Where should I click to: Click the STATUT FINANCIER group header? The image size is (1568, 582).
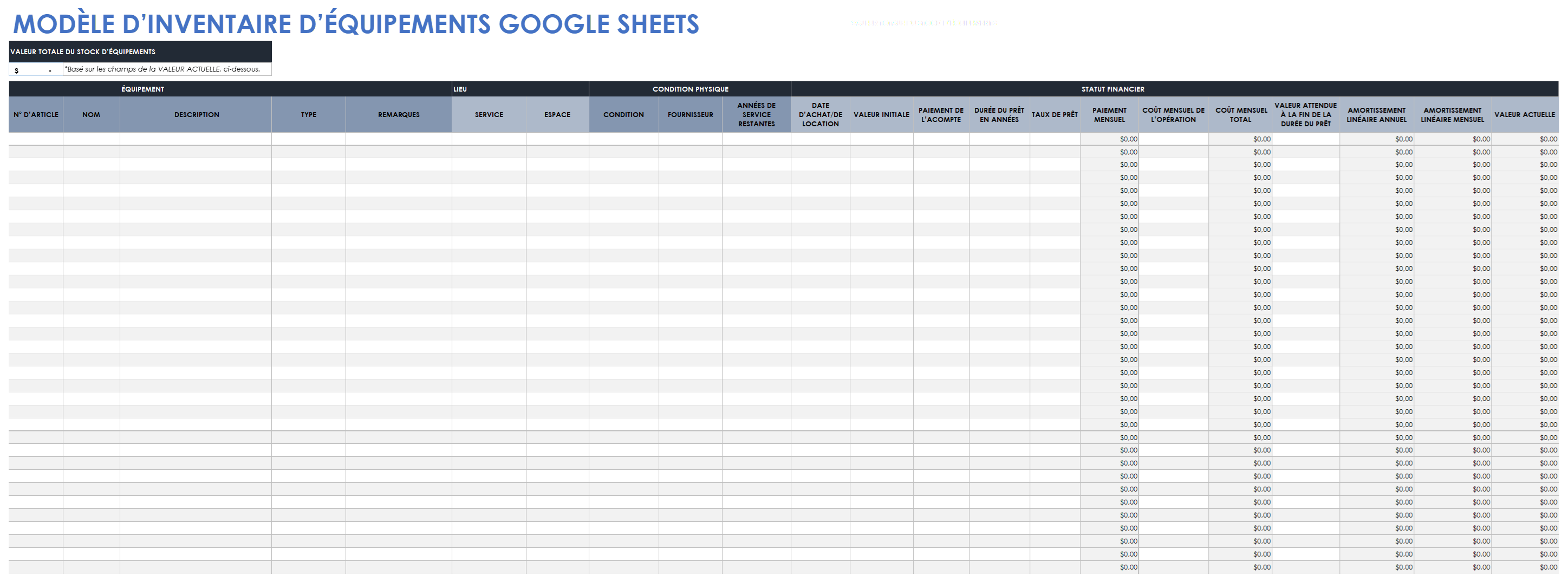[1175, 89]
